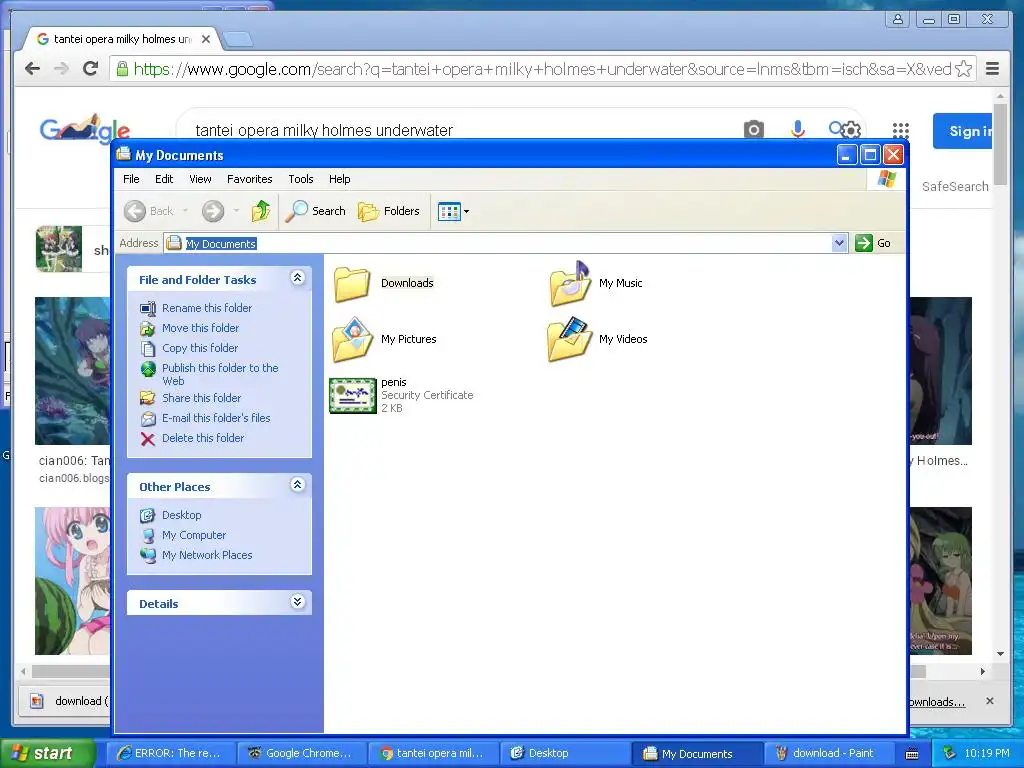Open a new tab in Chrome
The width and height of the screenshot is (1024, 768).
pos(238,40)
